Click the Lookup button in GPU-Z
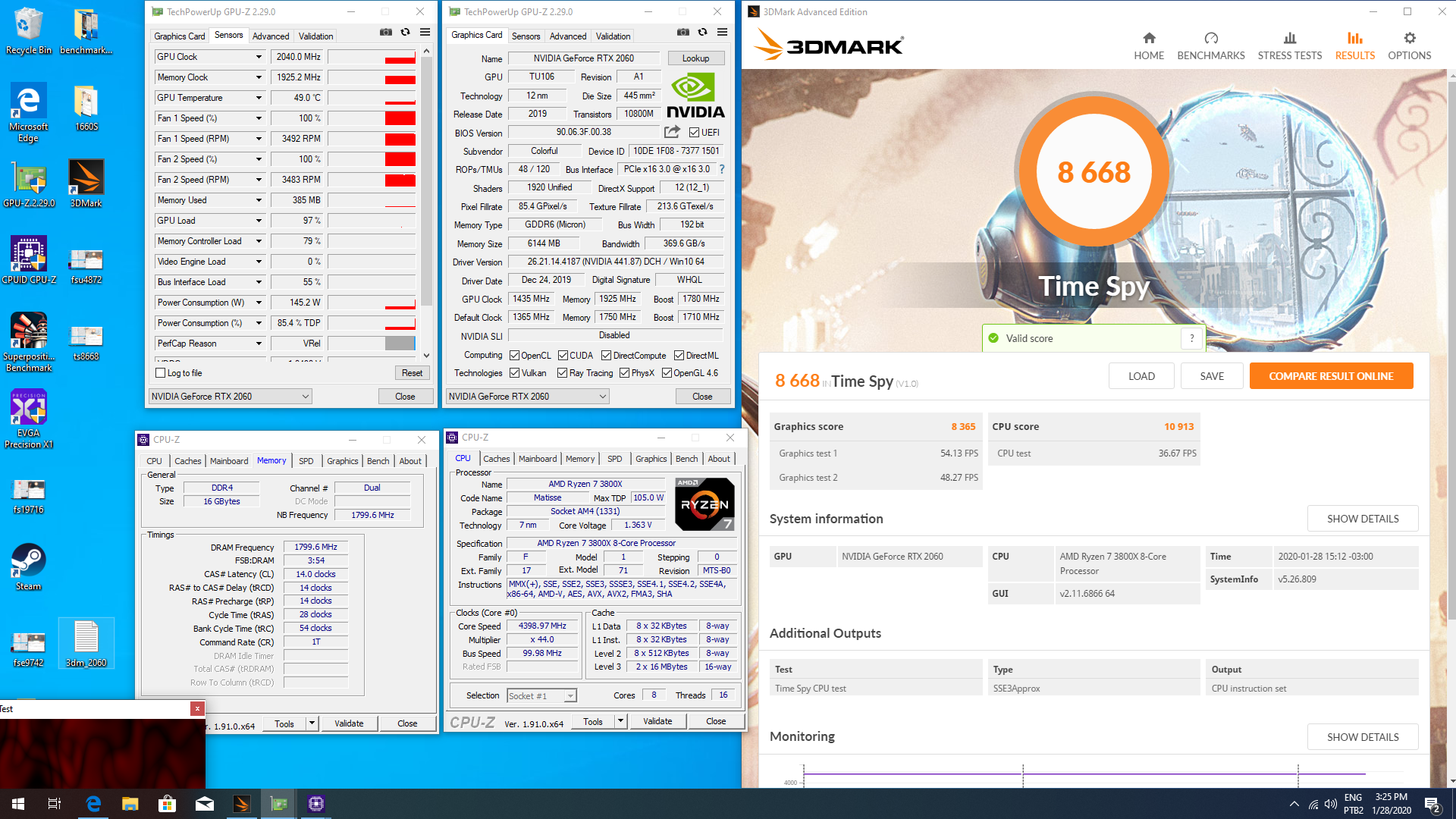The image size is (1456, 819). (695, 58)
